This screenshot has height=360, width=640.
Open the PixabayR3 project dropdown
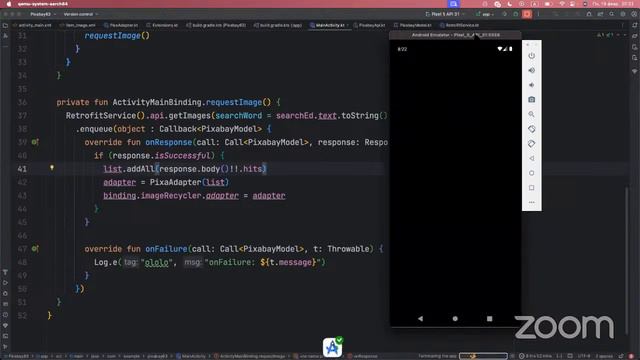tap(42, 14)
